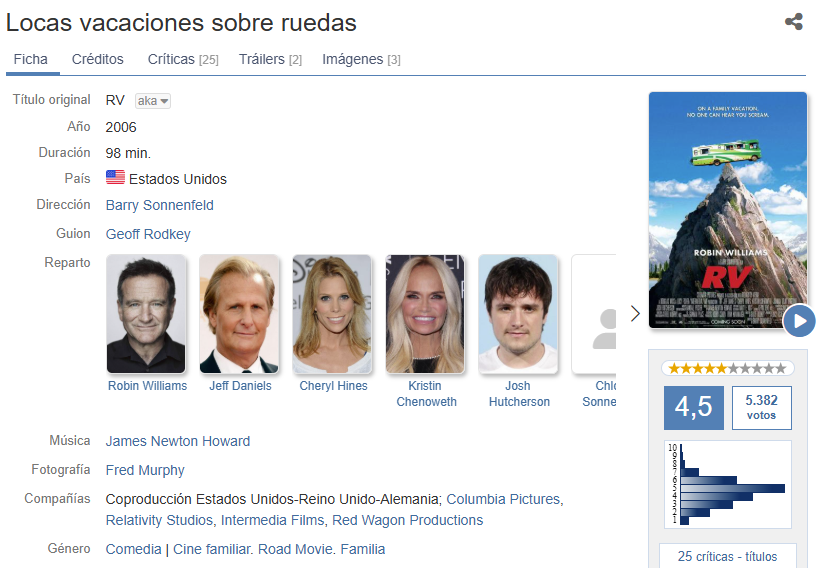Viewport: 819px width, 568px height.
Task: Click the United States flag icon
Action: (115, 178)
